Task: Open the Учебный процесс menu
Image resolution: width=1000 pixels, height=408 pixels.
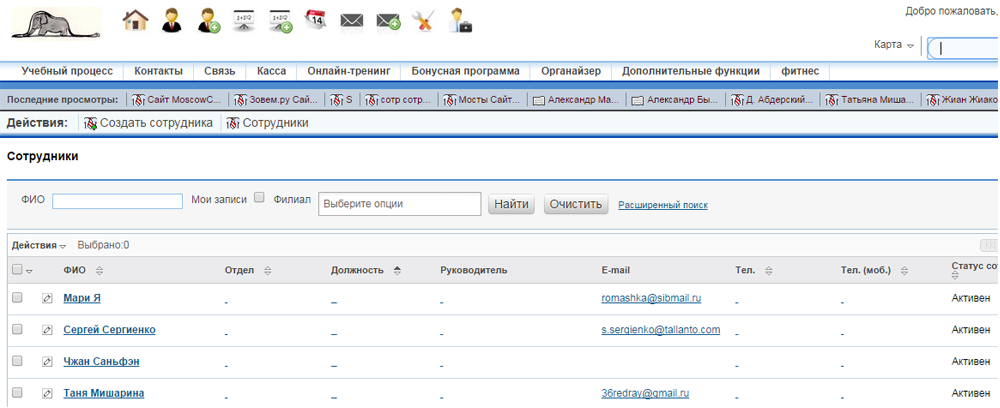Action: (x=67, y=71)
